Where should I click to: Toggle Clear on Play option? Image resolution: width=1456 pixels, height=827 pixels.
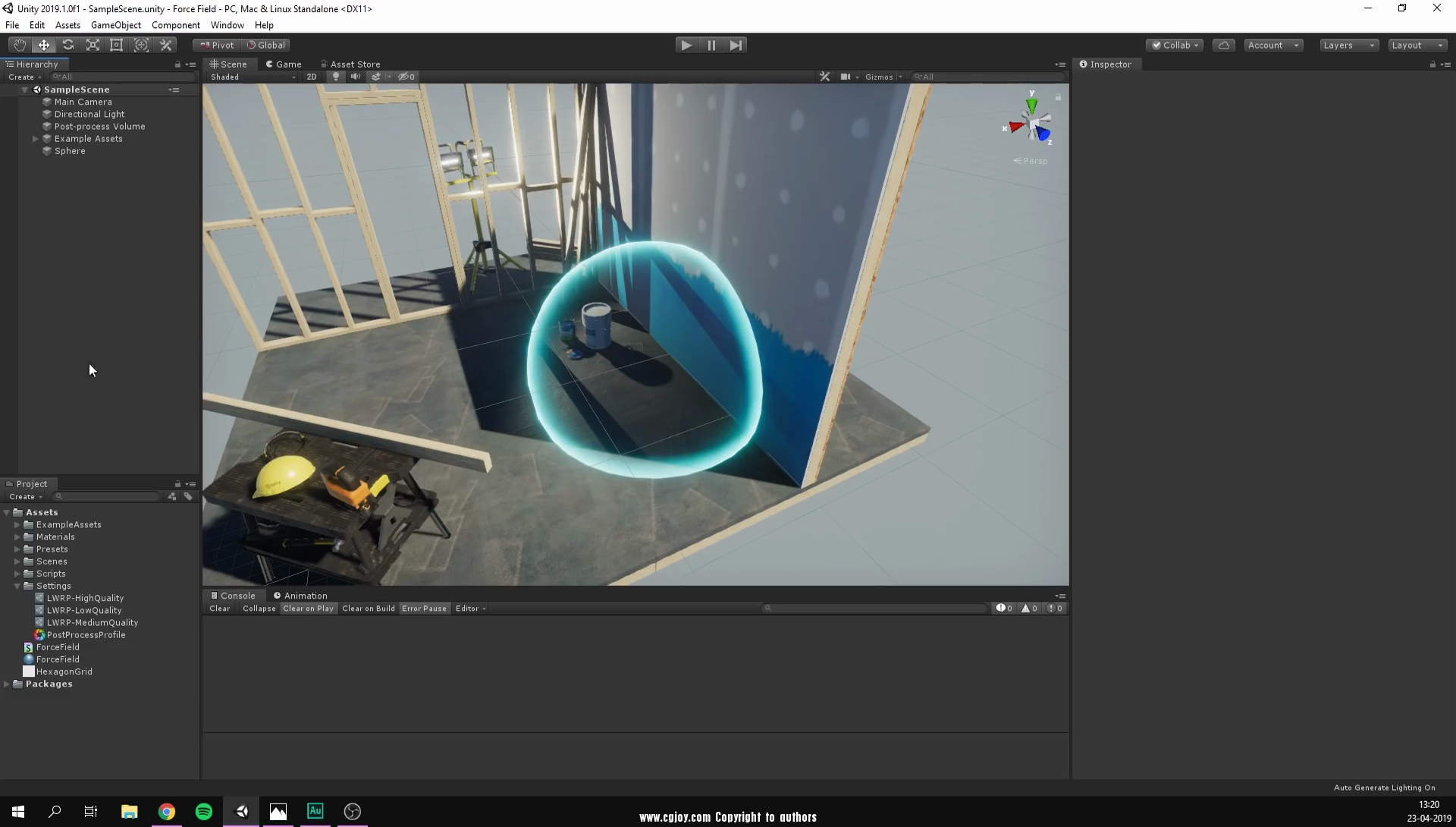pyautogui.click(x=308, y=608)
